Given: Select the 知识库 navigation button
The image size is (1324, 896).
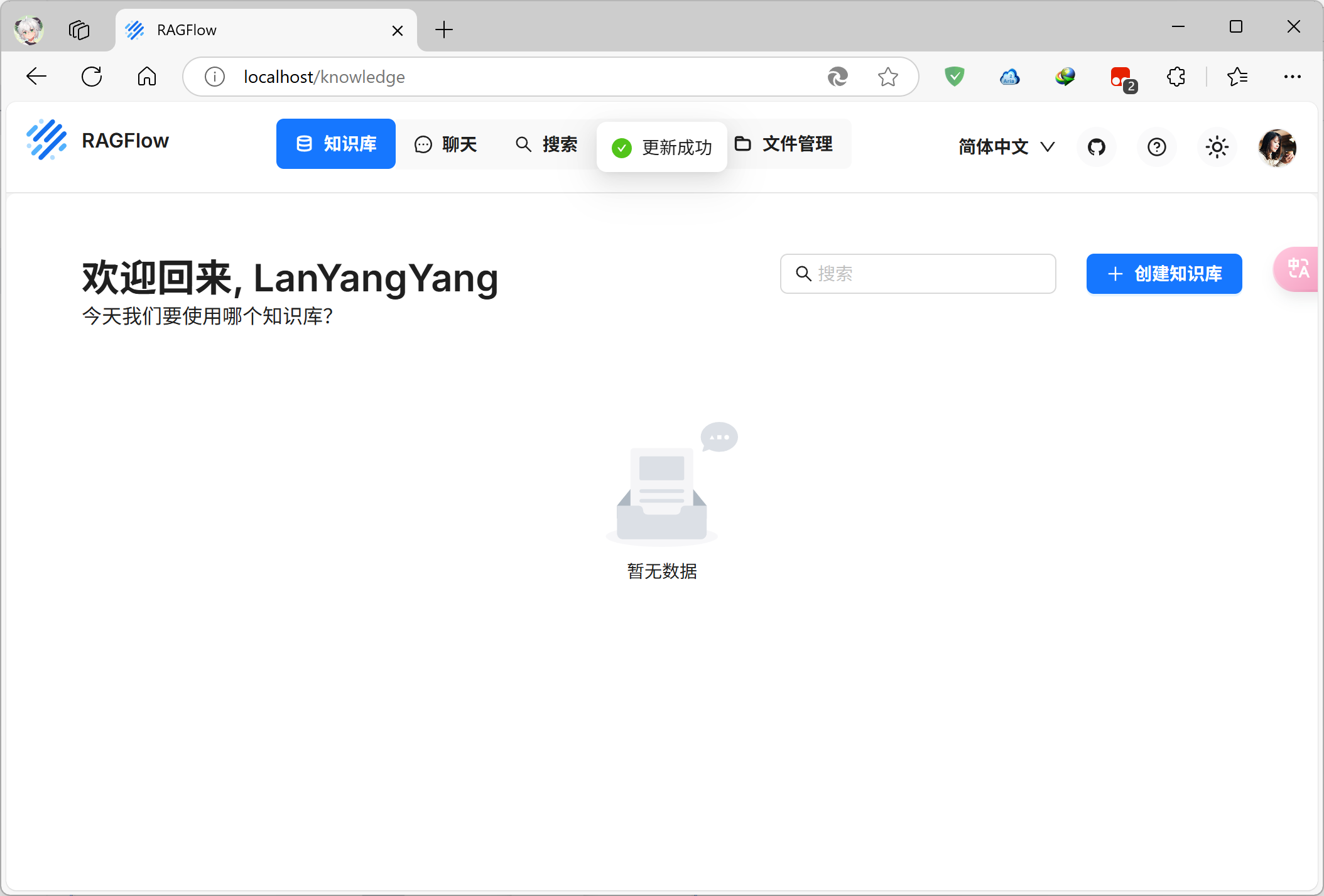Looking at the screenshot, I should click(x=336, y=144).
